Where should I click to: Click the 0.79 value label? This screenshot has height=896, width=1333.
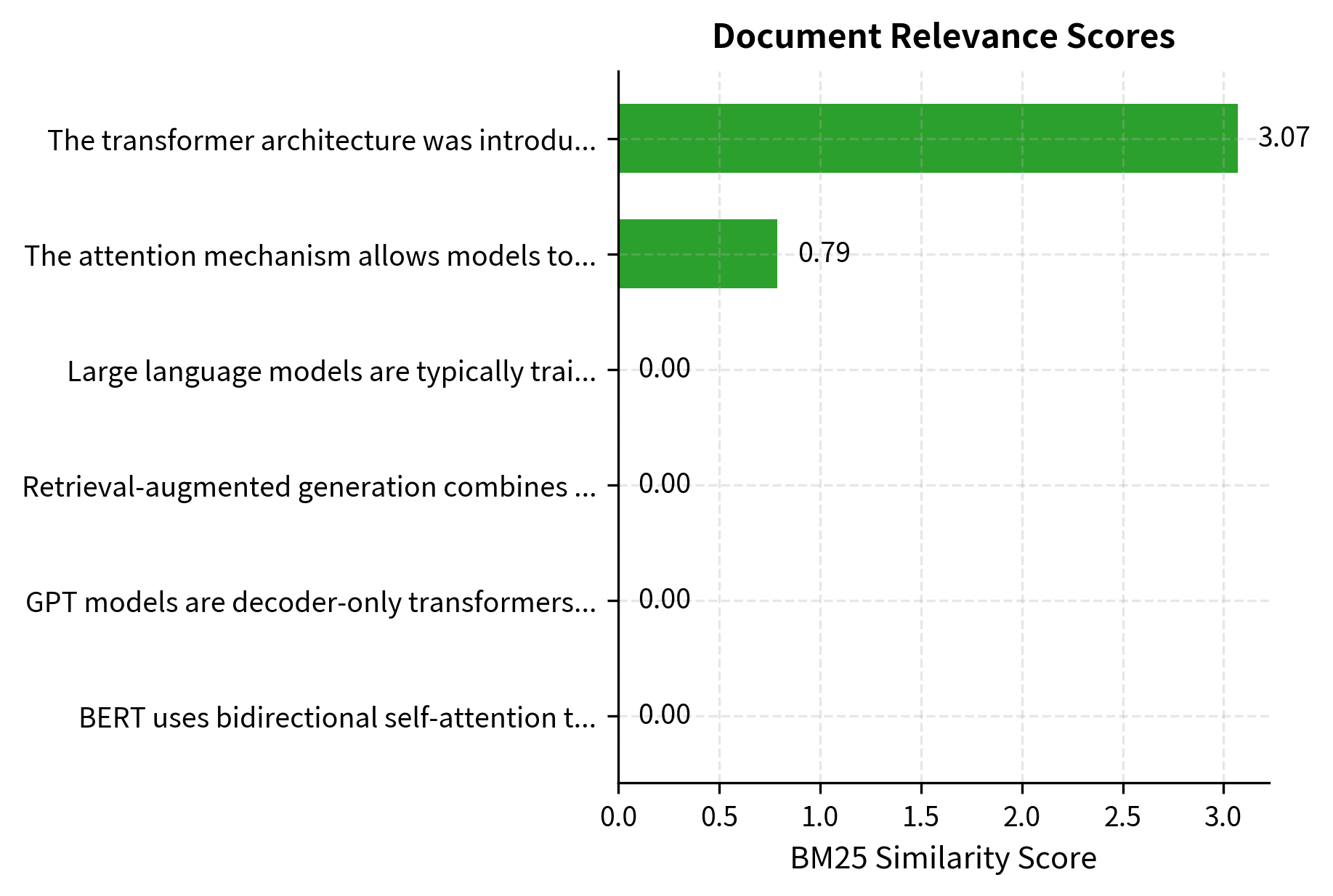pos(824,253)
